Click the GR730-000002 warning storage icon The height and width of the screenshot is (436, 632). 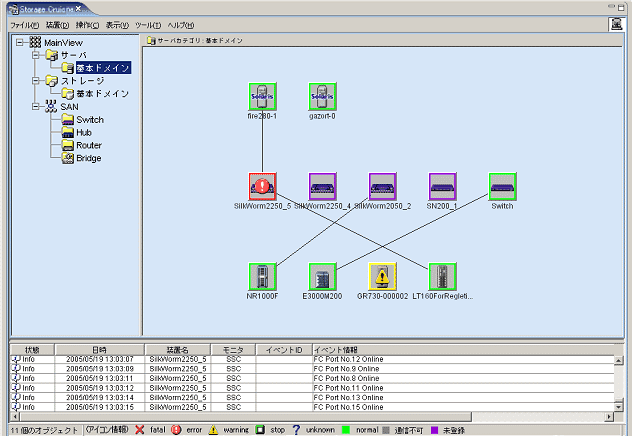tap(382, 276)
